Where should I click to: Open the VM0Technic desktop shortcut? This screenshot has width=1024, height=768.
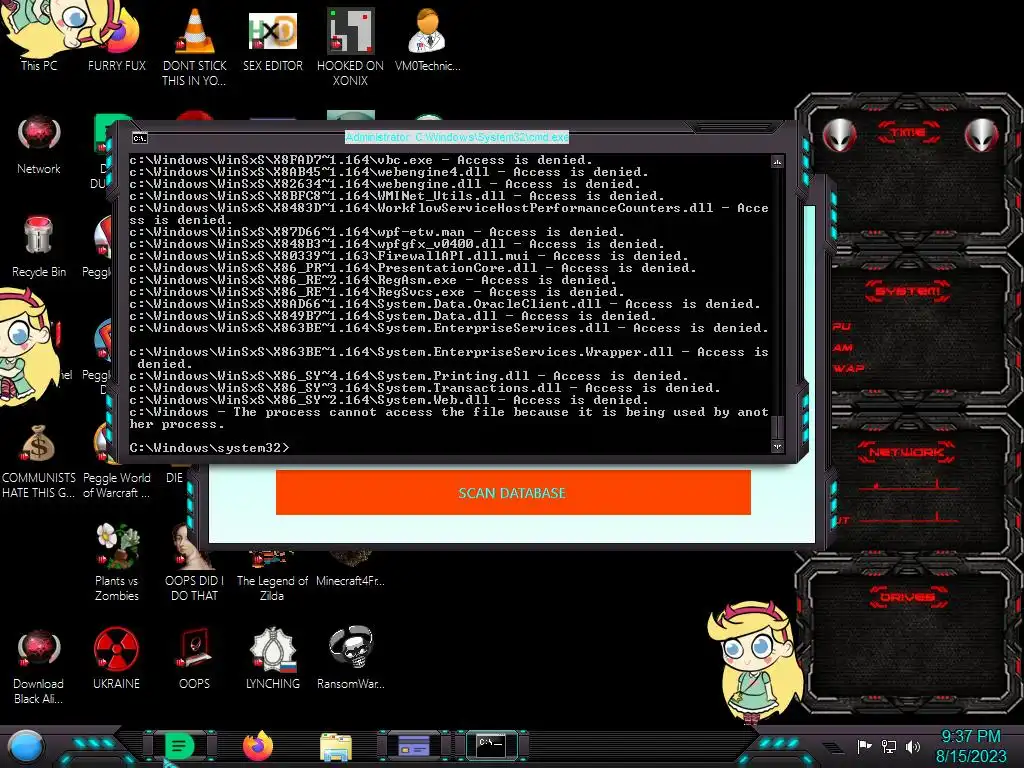coord(427,39)
